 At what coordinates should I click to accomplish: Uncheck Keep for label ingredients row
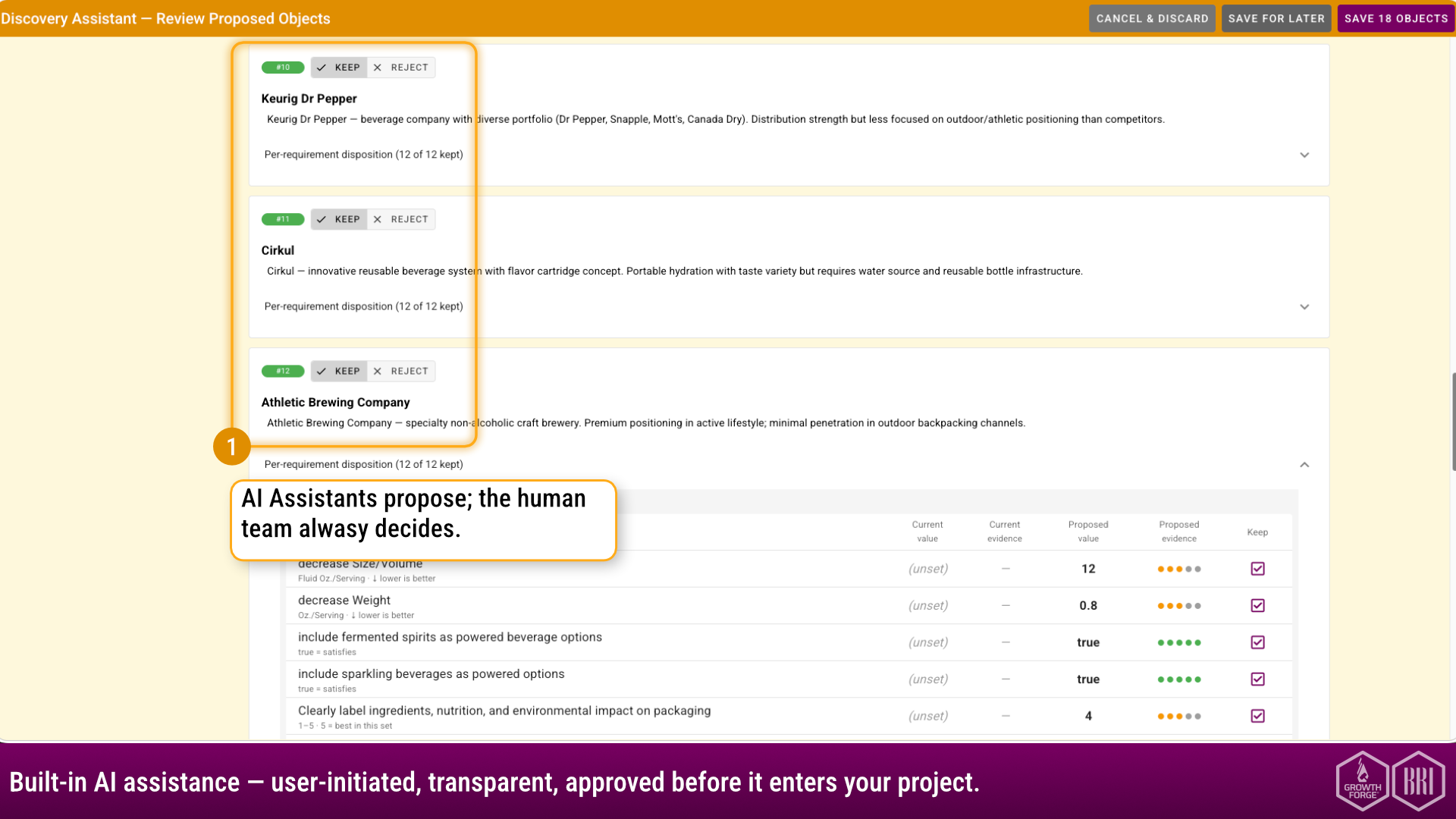point(1257,716)
